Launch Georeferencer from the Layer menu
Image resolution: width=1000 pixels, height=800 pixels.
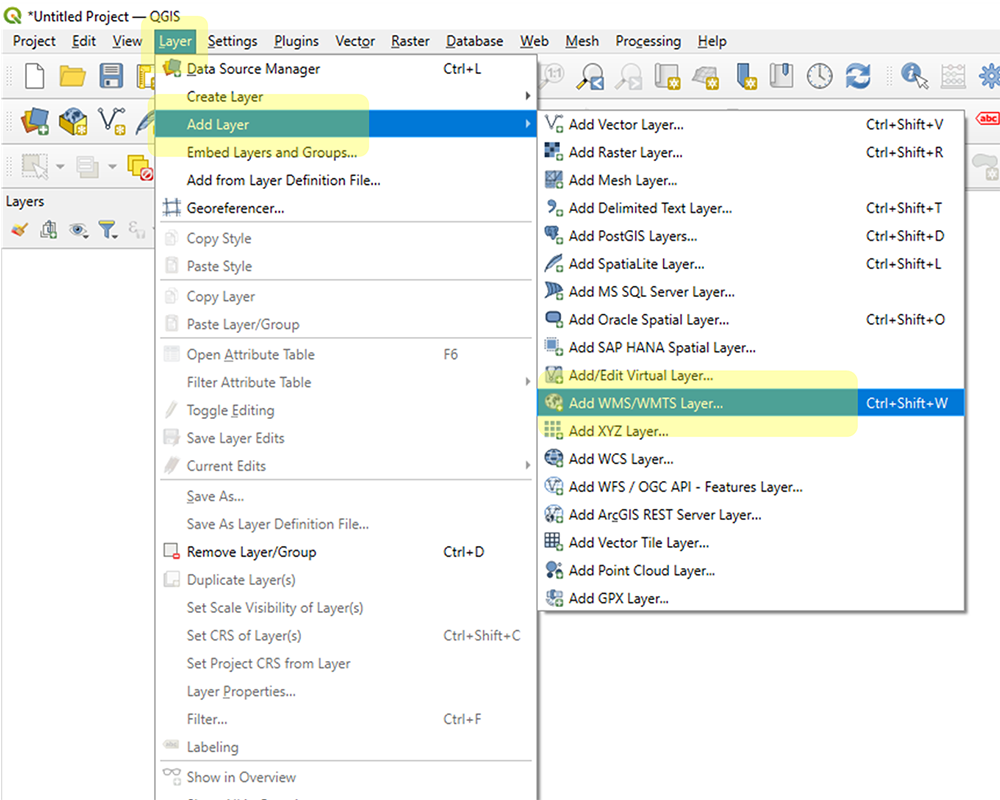tap(235, 209)
